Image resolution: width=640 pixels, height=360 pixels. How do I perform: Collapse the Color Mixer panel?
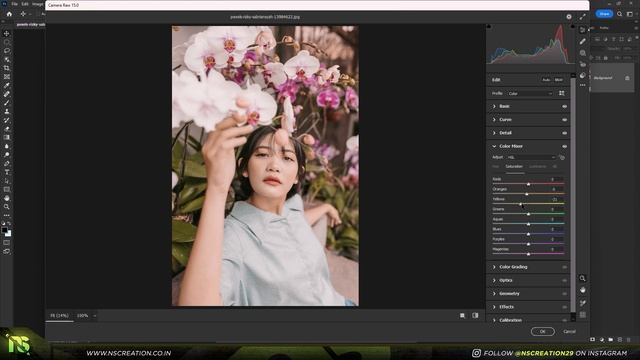pos(494,146)
